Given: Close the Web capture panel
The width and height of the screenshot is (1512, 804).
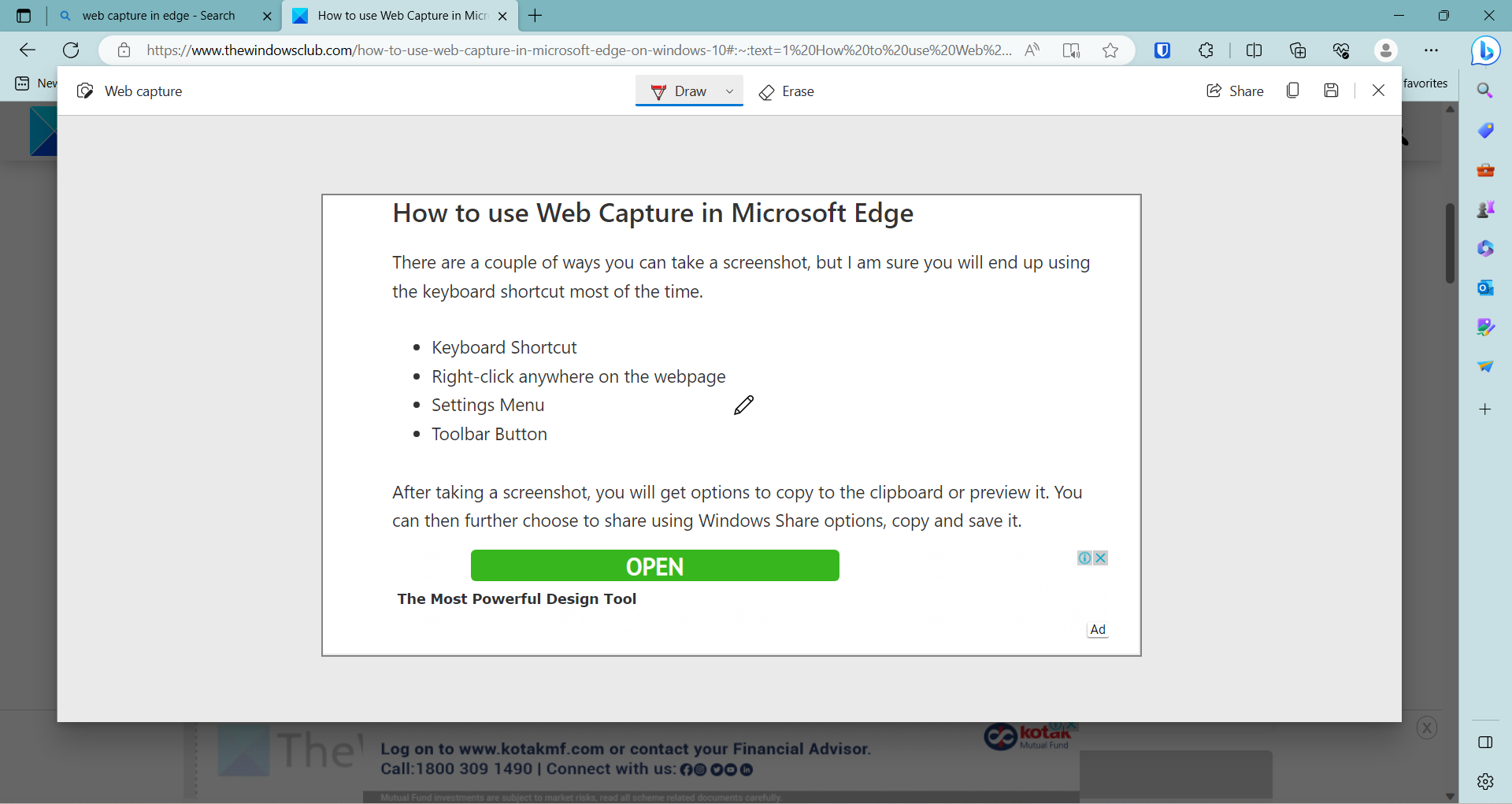Looking at the screenshot, I should tap(1378, 91).
